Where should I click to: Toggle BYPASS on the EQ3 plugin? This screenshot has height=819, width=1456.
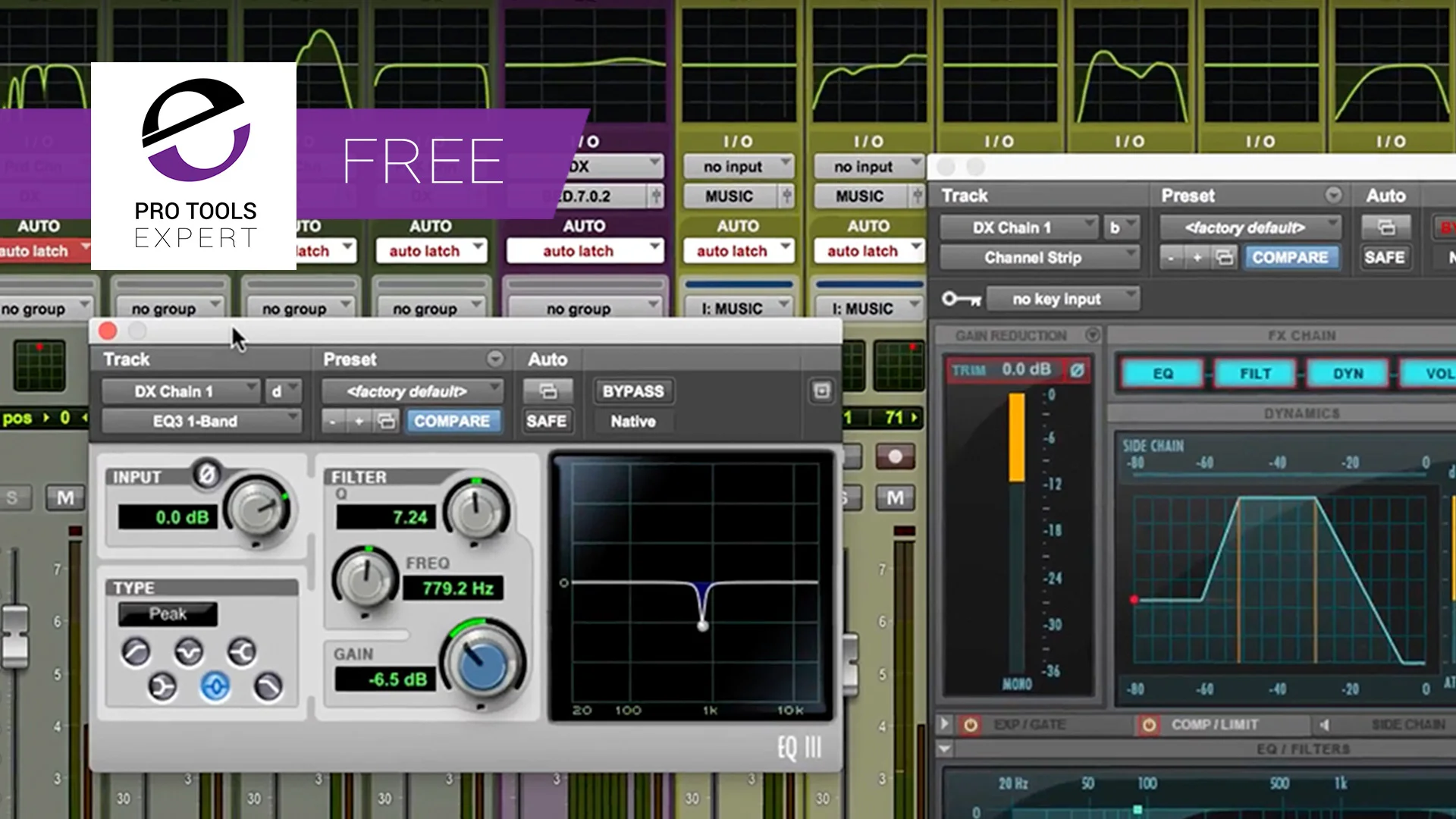coord(633,391)
